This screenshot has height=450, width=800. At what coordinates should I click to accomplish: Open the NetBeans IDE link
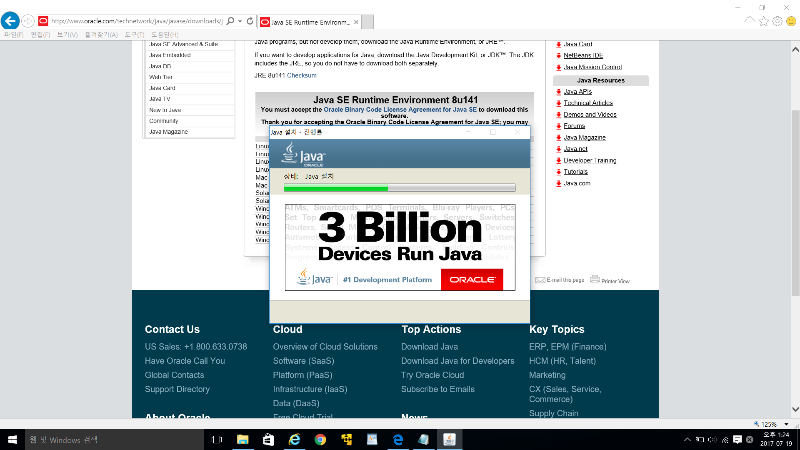coord(583,55)
